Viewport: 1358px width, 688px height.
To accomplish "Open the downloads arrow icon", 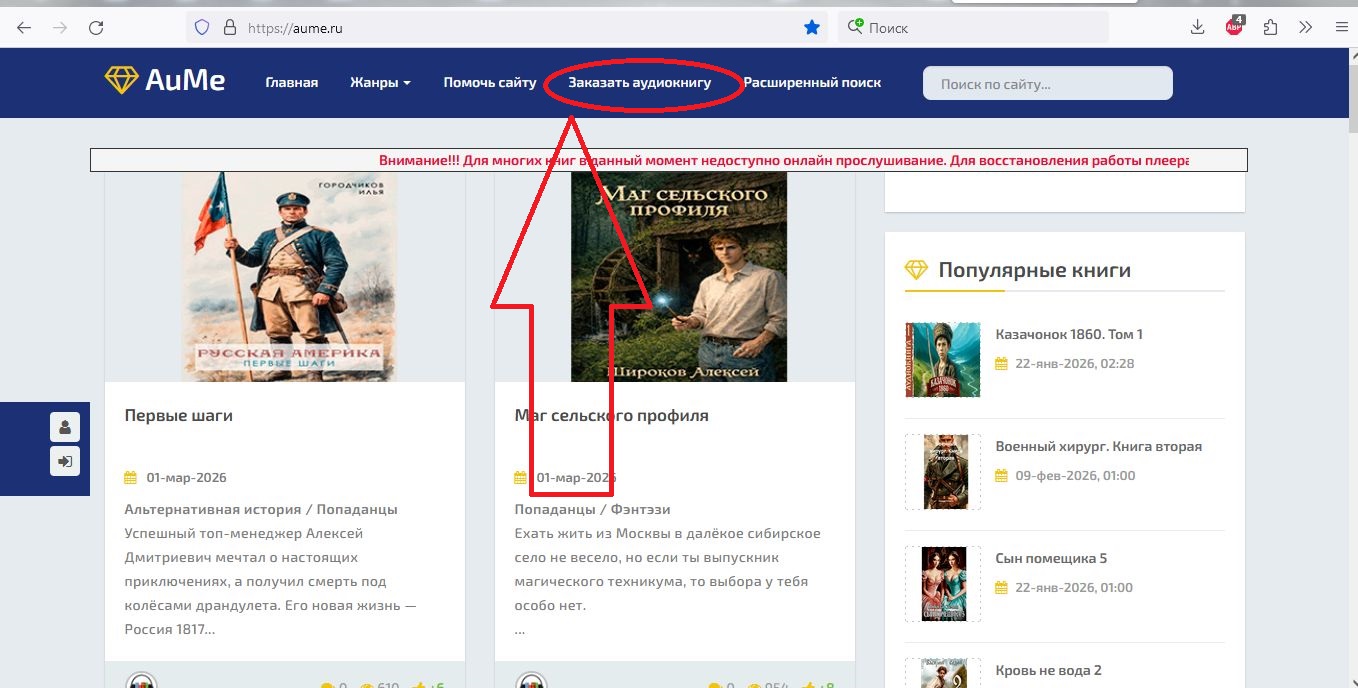I will [1197, 28].
